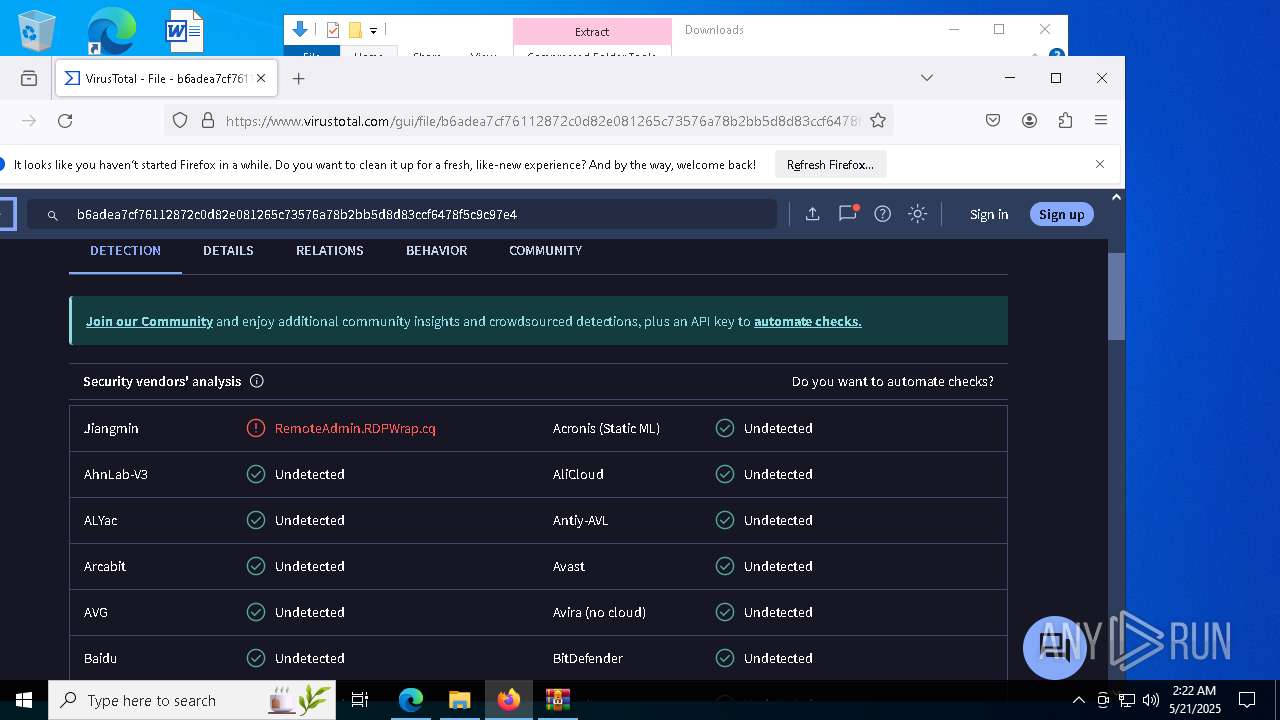Click the AhnLab-V3 vendor name
Image resolution: width=1280 pixels, height=720 pixels.
click(116, 474)
